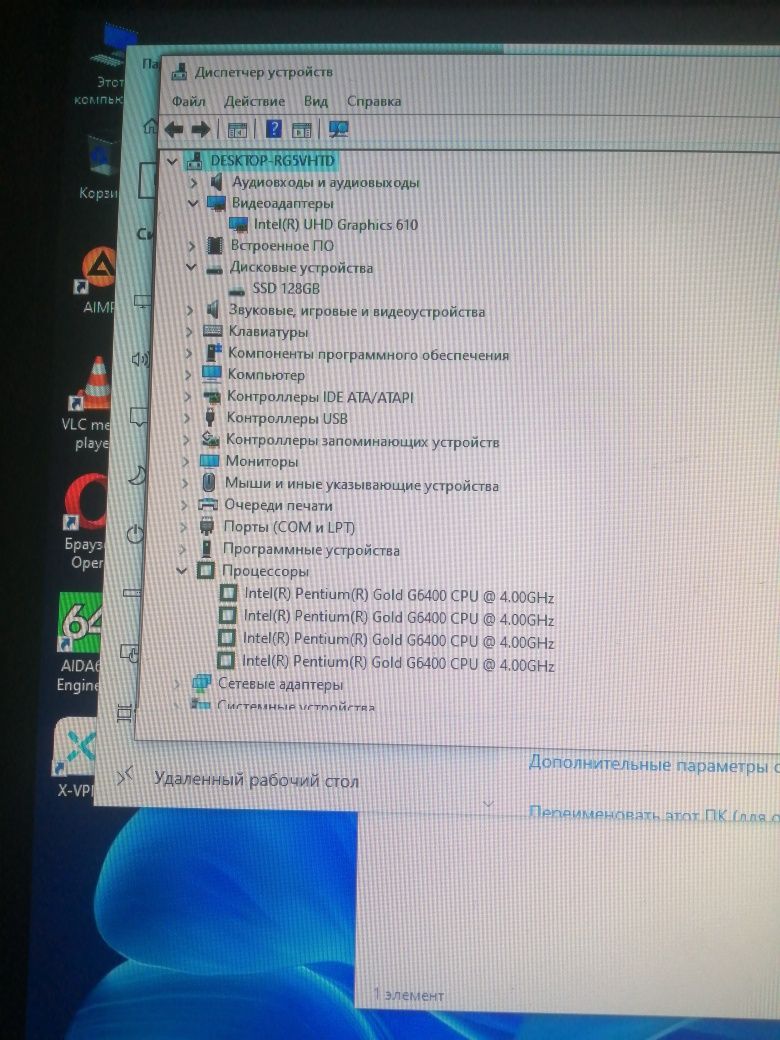The image size is (780, 1040).
Task: Select Сетевые адаптеры category
Action: point(281,684)
